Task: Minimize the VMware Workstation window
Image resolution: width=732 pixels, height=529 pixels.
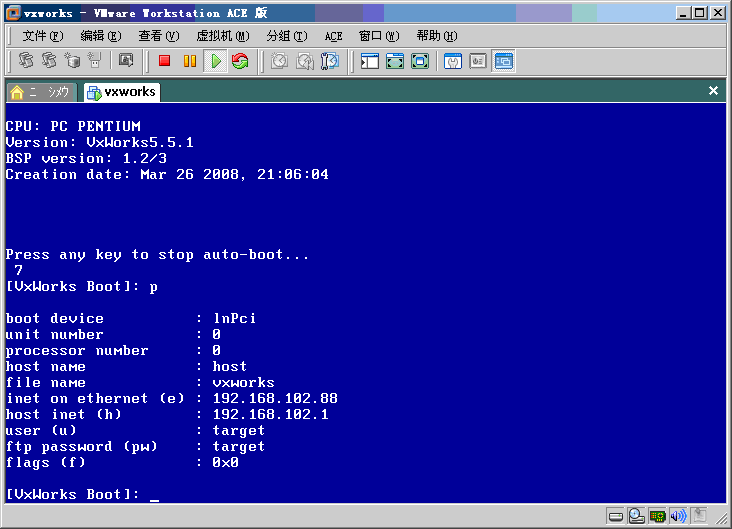Action: tap(683, 13)
